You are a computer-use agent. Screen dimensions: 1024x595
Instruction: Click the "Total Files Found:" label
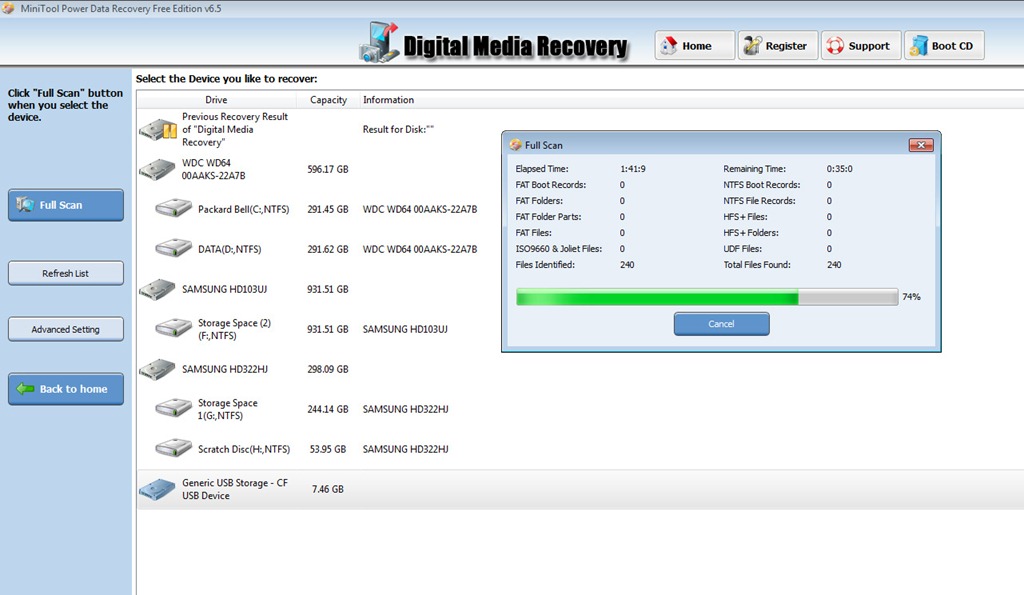click(x=757, y=265)
